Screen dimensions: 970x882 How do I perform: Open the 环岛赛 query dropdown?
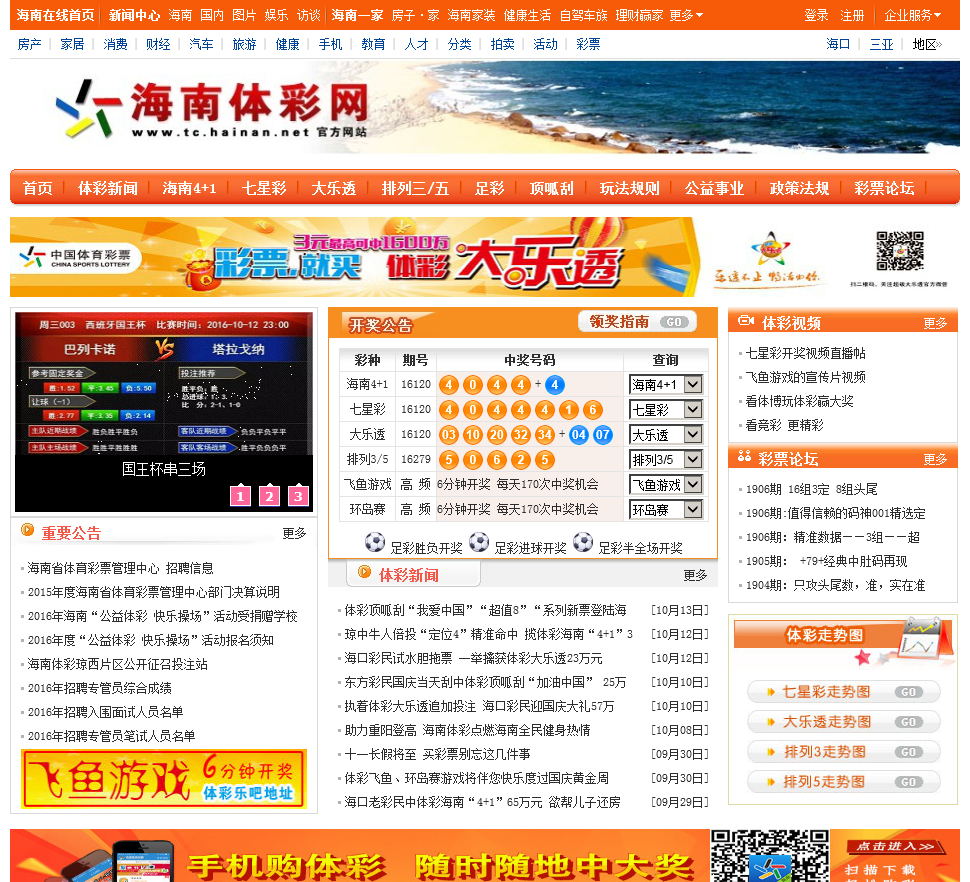pos(666,510)
